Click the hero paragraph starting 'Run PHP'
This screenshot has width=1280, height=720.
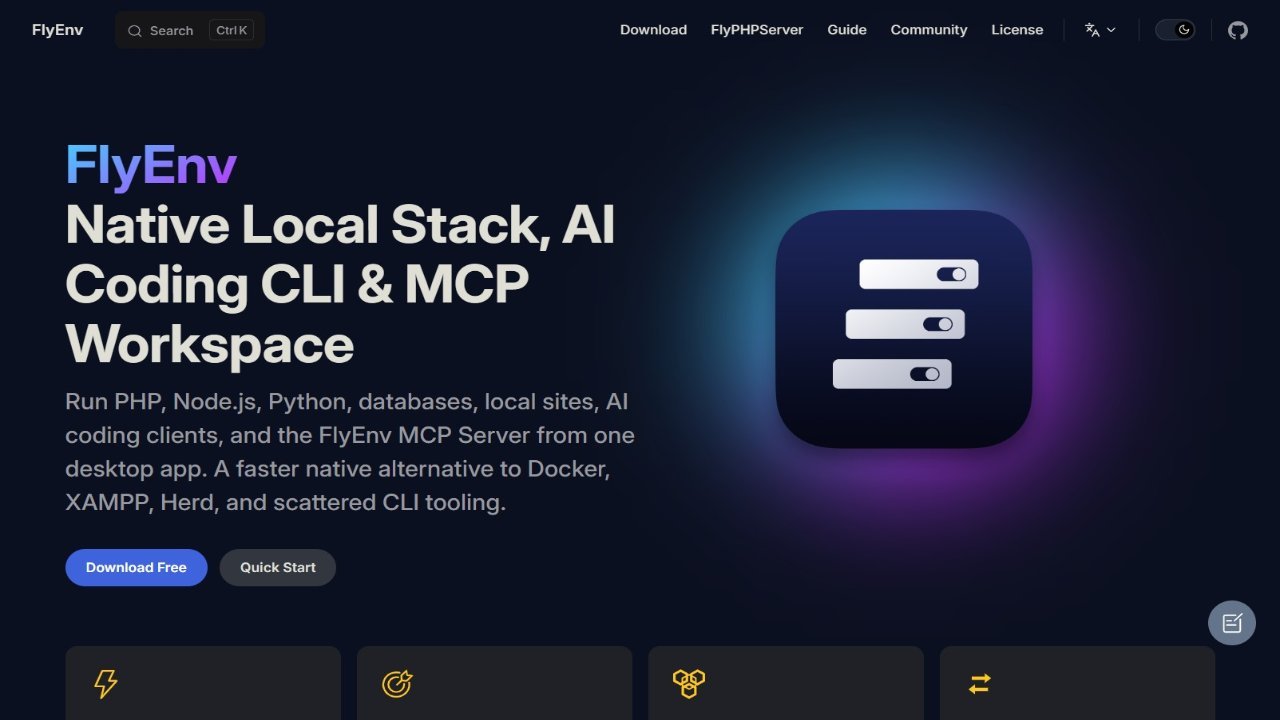click(350, 452)
